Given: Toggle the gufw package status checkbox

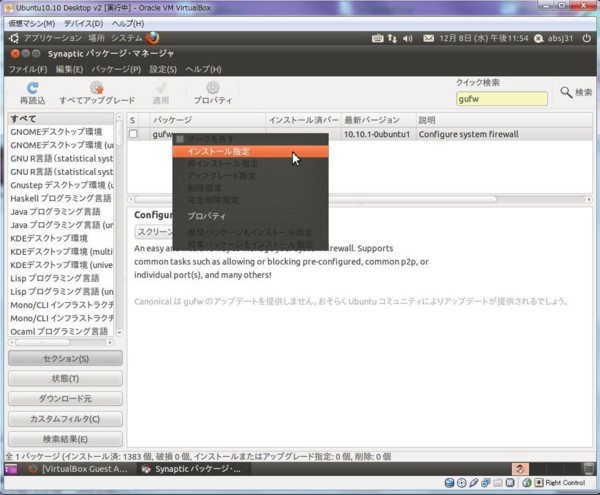Looking at the screenshot, I should [x=133, y=134].
